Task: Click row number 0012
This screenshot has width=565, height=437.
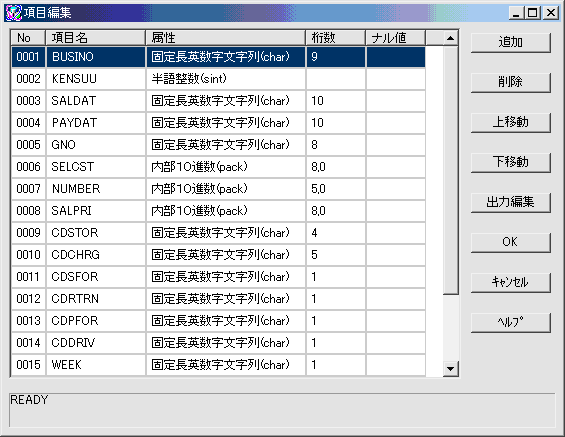Action: (28, 299)
